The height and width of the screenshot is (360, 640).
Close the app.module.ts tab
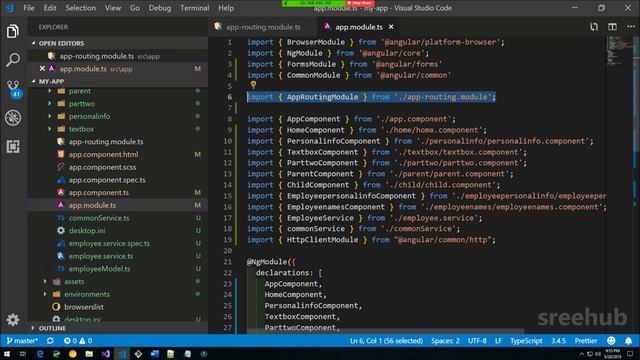pyautogui.click(x=391, y=27)
